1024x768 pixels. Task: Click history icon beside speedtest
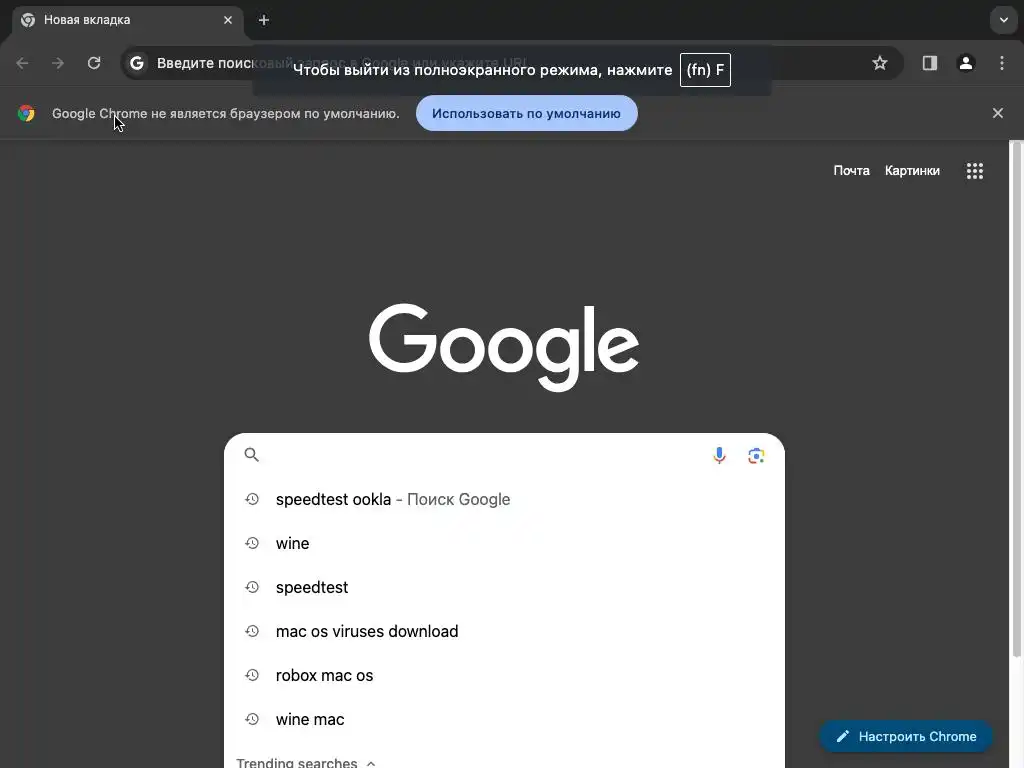tap(252, 586)
